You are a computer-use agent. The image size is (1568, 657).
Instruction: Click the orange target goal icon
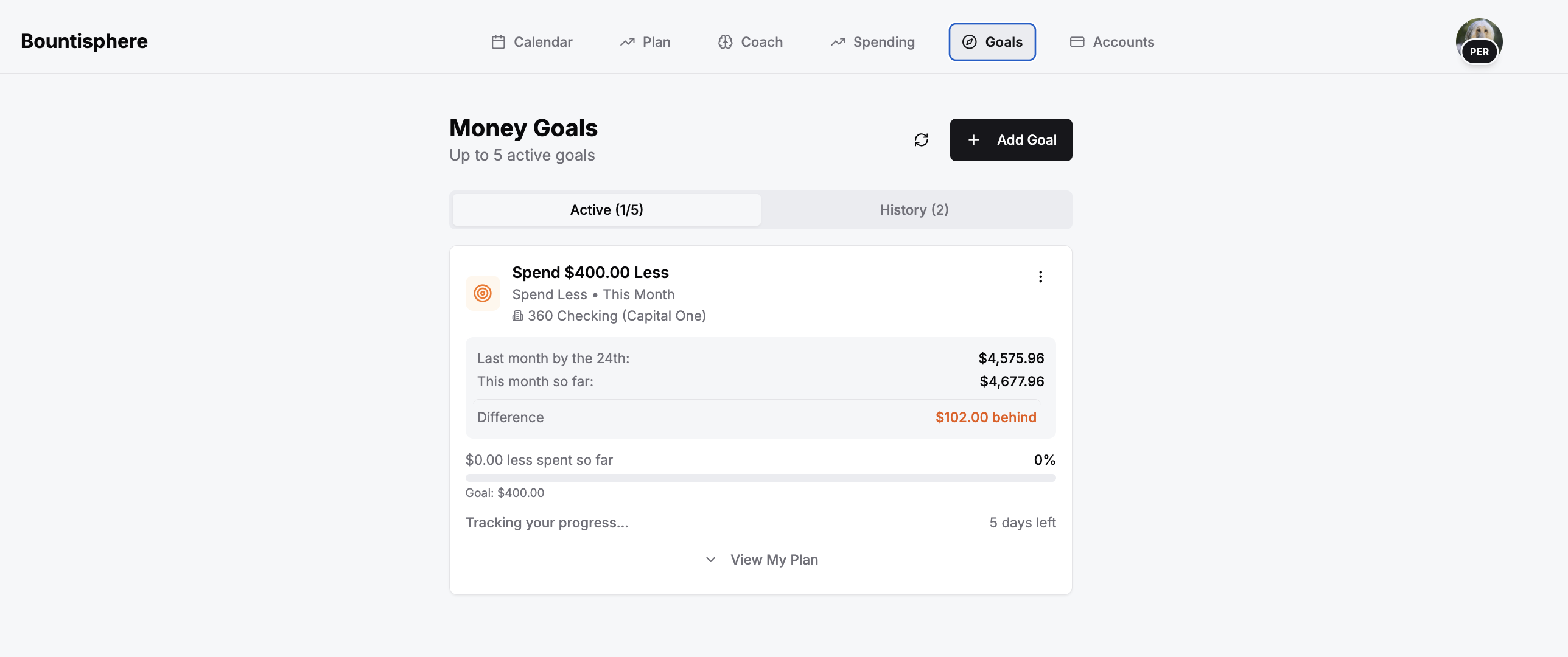[x=483, y=293]
